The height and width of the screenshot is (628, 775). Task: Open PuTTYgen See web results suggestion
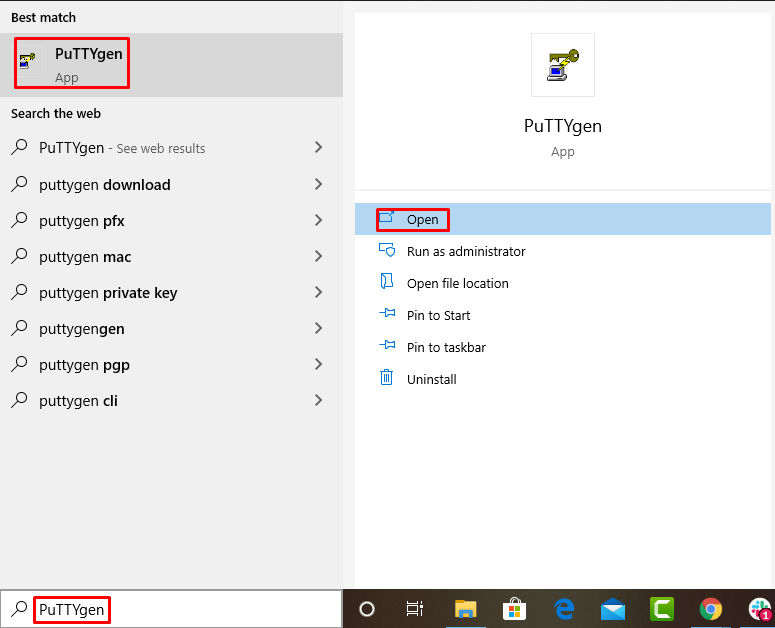(x=171, y=148)
